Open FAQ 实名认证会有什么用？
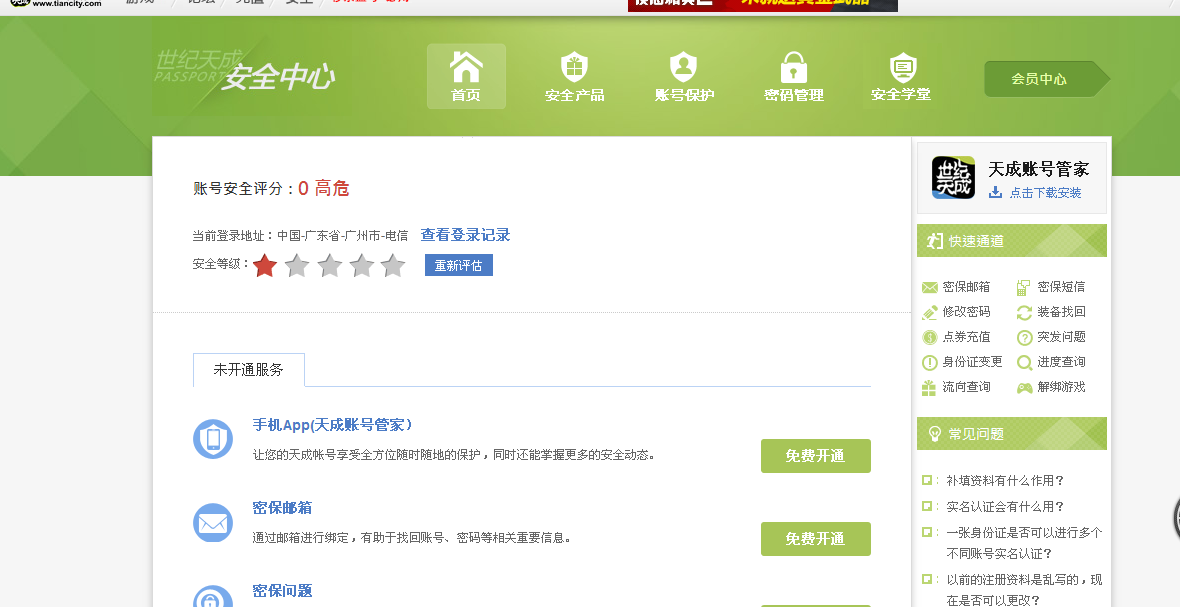Screen dimensions: 1180x607 [1005, 507]
